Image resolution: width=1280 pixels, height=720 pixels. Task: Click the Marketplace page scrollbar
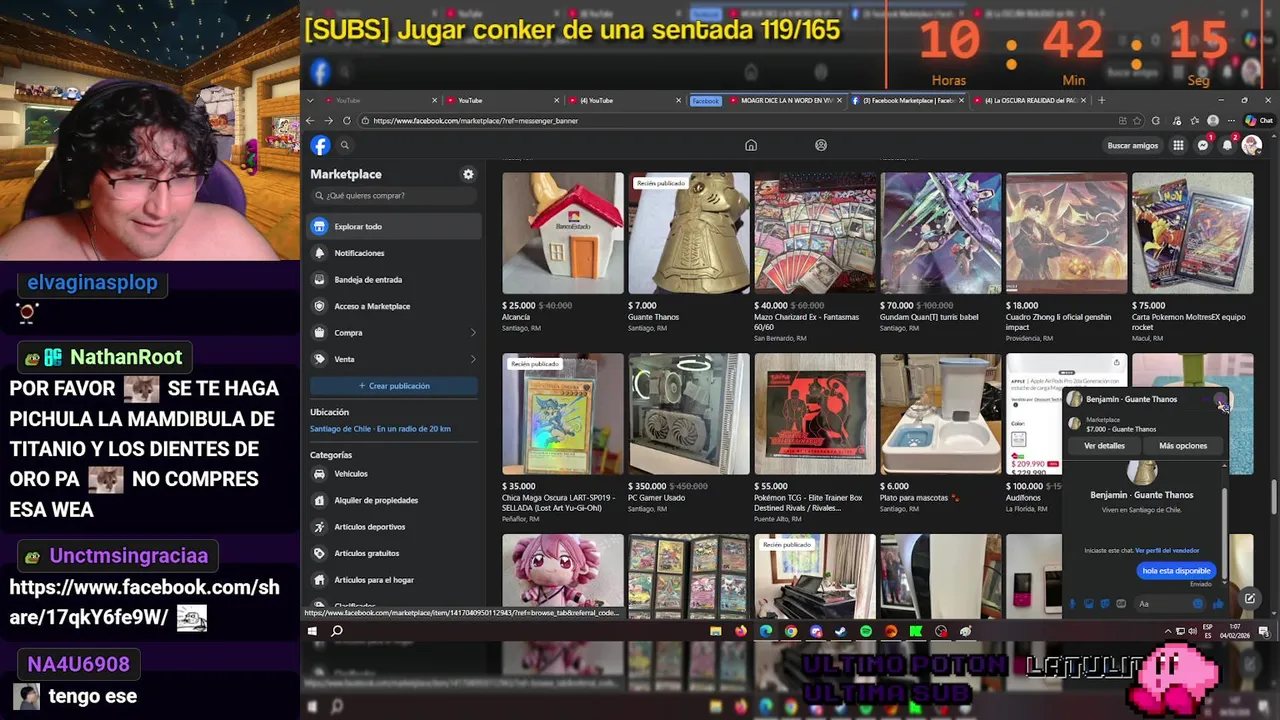click(x=1273, y=495)
